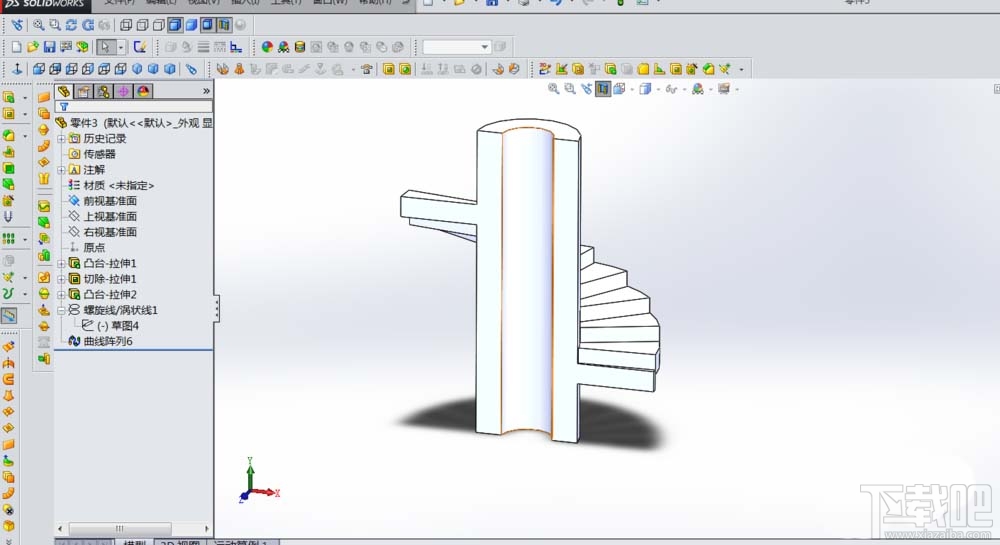Switch to the PropertyManager tab
The image size is (1000, 545).
(x=84, y=91)
